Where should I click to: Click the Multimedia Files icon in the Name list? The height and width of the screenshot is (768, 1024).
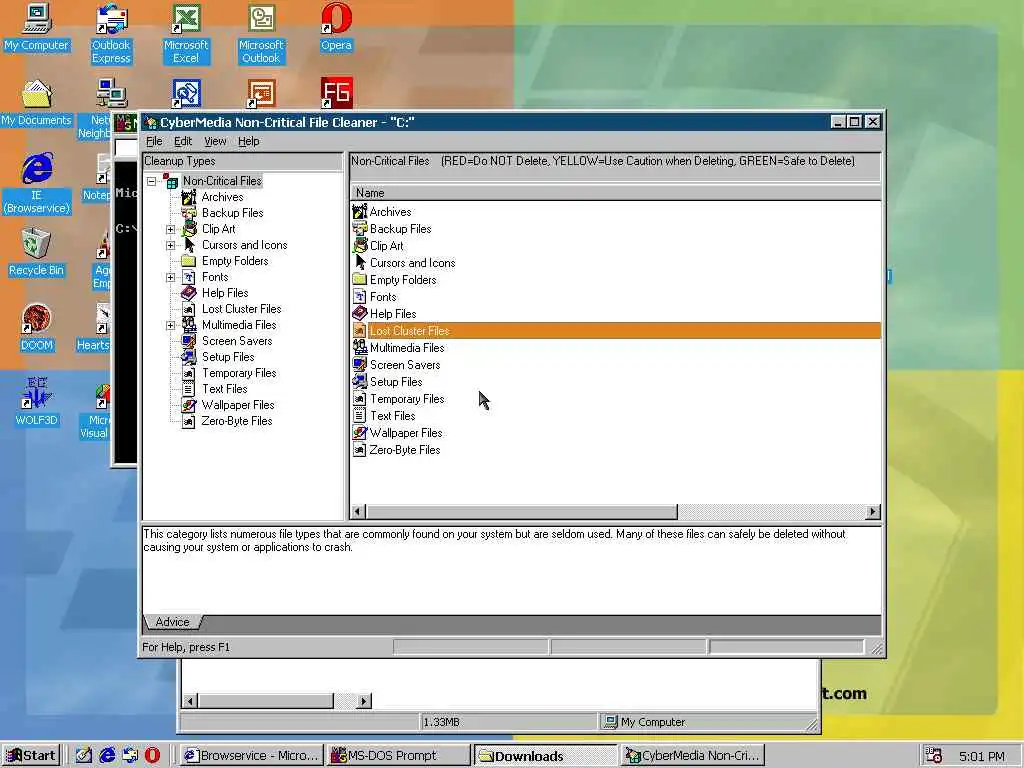[360, 347]
